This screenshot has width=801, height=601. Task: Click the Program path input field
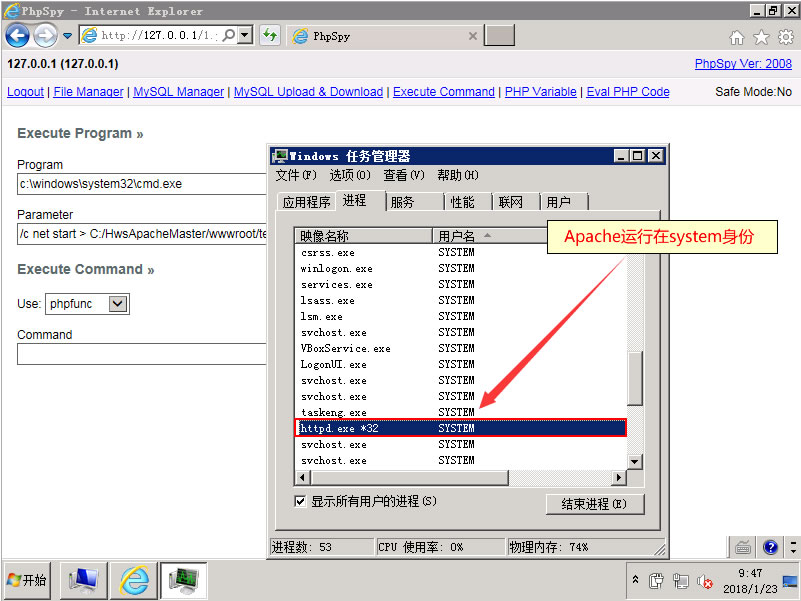click(x=142, y=184)
